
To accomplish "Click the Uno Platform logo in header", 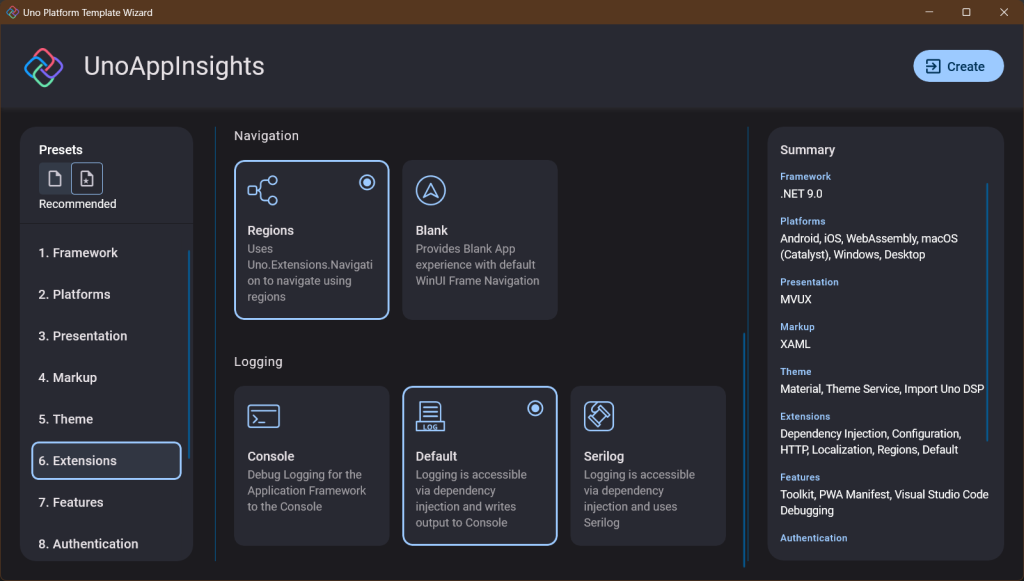I will [44, 67].
